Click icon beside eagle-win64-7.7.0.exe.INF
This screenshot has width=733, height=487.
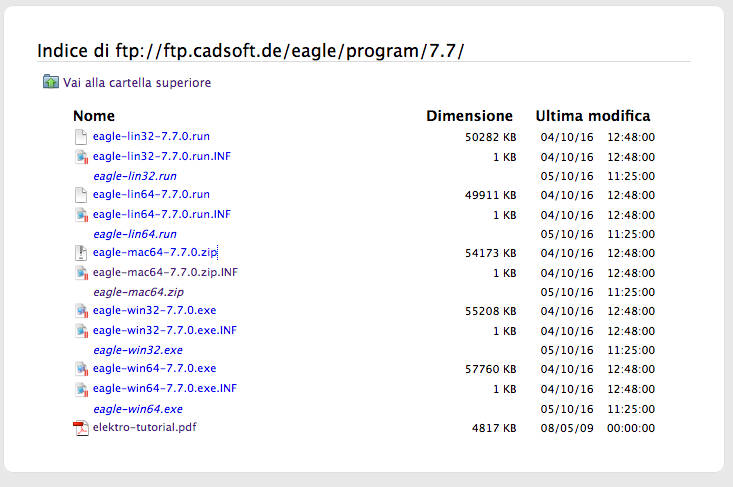point(81,388)
